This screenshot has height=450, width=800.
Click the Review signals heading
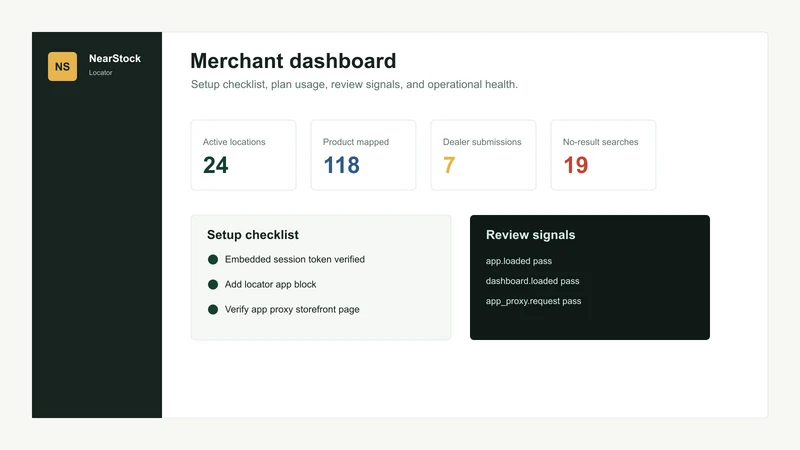(x=531, y=235)
